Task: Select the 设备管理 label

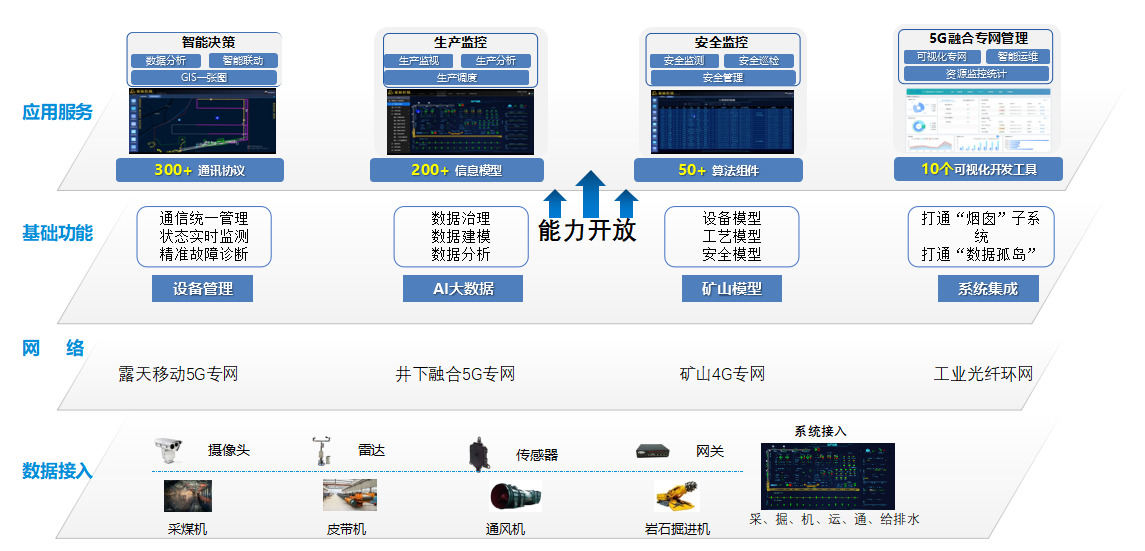Action: (202, 289)
